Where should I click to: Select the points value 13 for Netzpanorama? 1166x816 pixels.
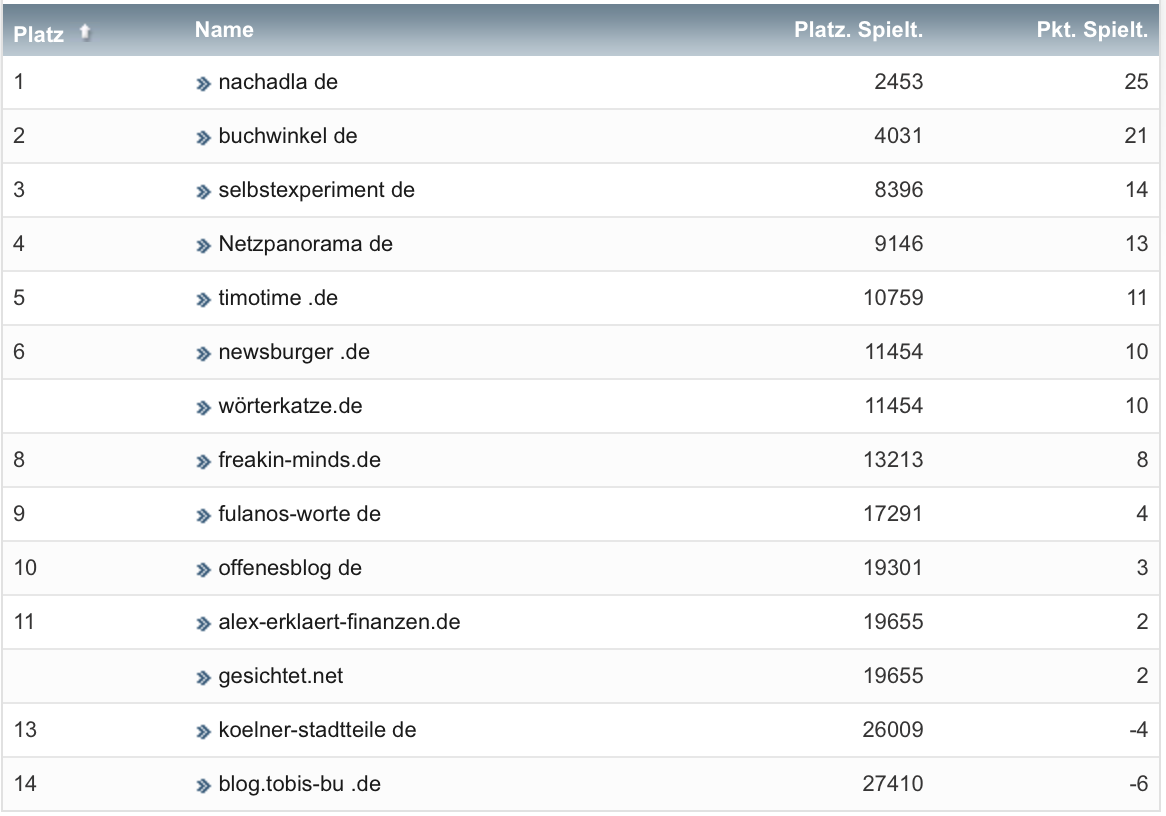click(x=1136, y=244)
